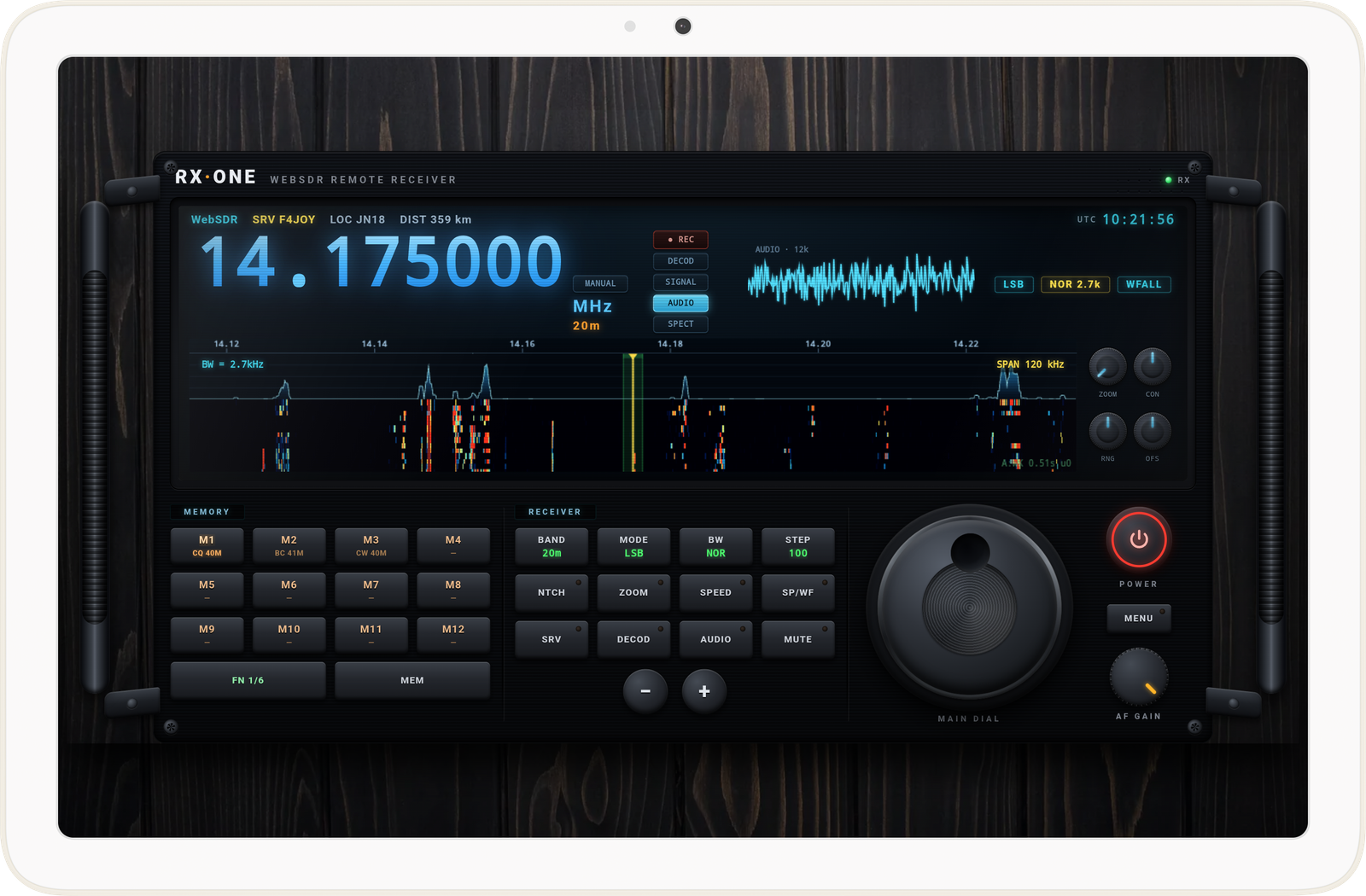Select empty memory slot M12
The height and width of the screenshot is (896, 1366).
(x=453, y=634)
